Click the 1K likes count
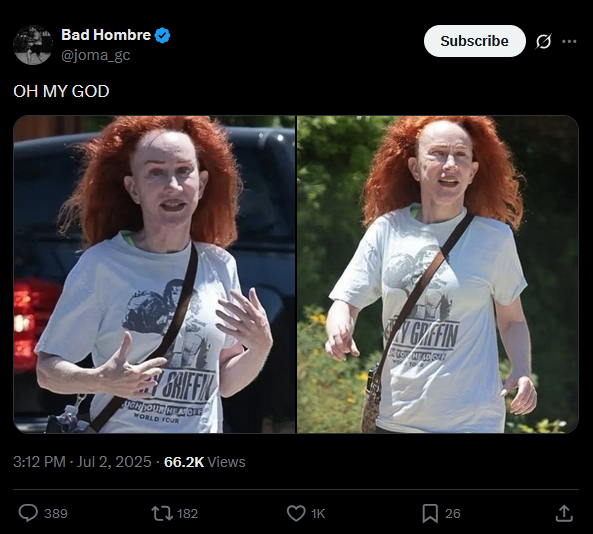 (318, 514)
